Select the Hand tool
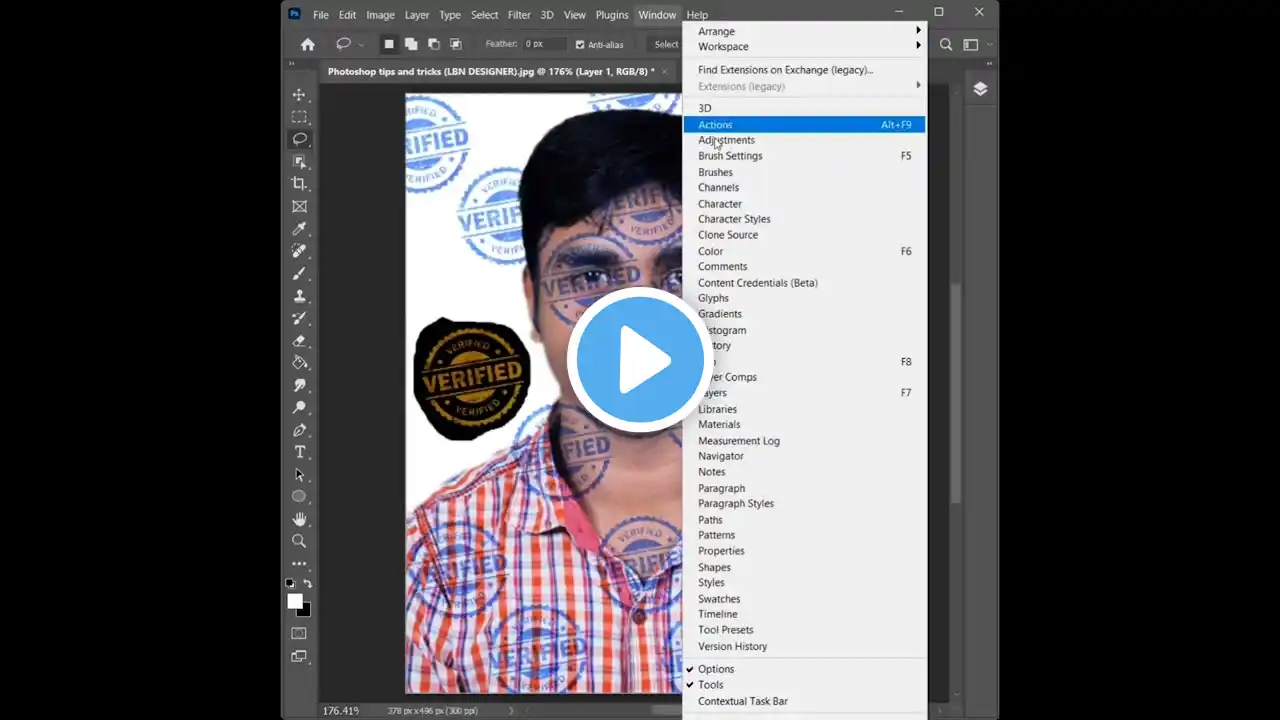Screen dimensions: 1280x720 (299, 519)
